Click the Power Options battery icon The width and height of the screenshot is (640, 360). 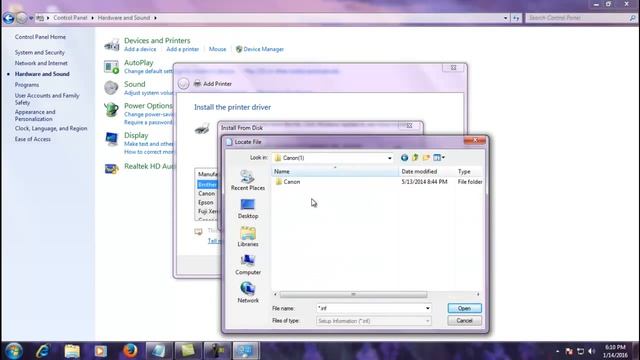point(111,109)
